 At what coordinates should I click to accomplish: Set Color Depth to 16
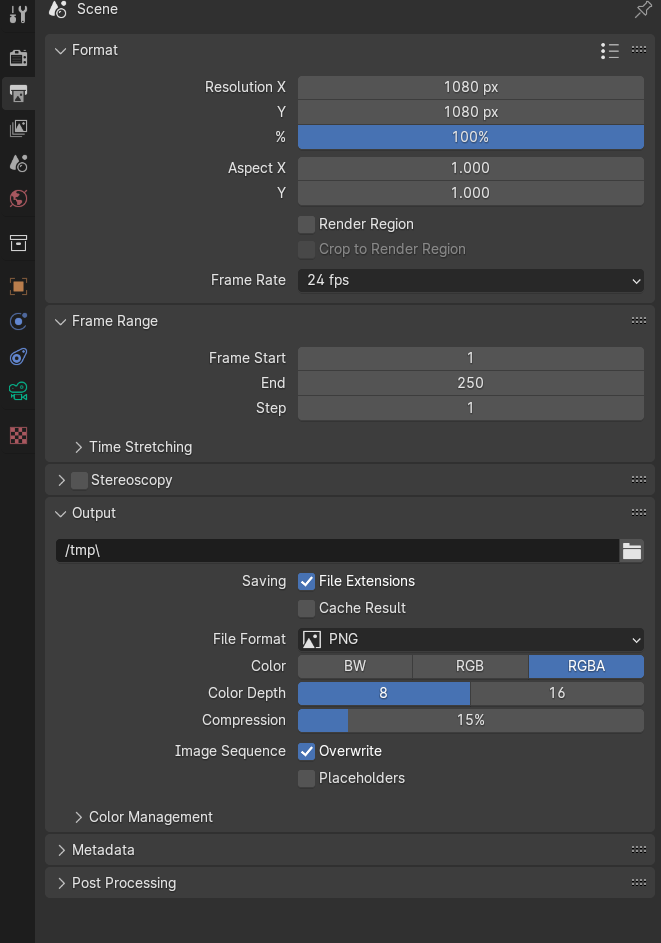[x=557, y=693]
